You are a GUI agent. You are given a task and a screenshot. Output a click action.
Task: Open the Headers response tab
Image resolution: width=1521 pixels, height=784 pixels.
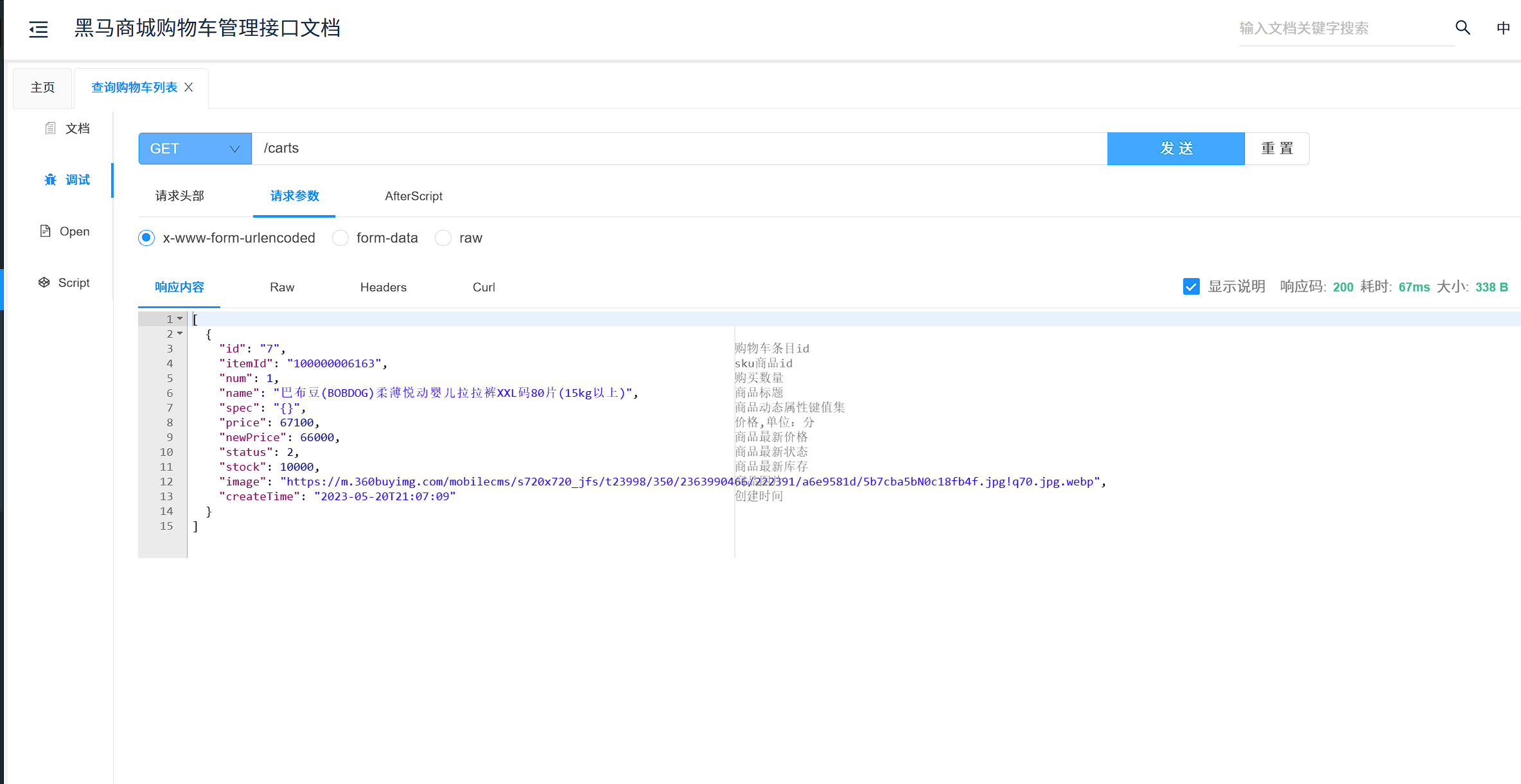point(383,288)
